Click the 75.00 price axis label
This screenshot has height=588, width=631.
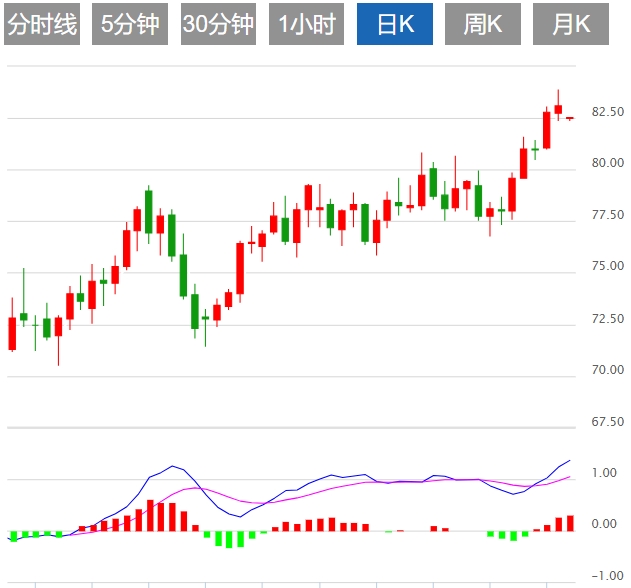(608, 267)
